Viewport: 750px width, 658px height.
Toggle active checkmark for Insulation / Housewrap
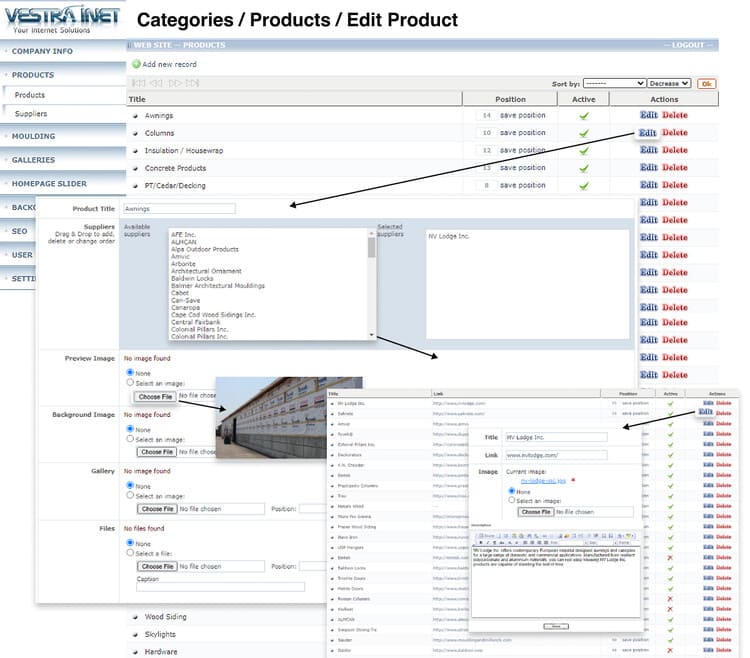click(x=584, y=151)
